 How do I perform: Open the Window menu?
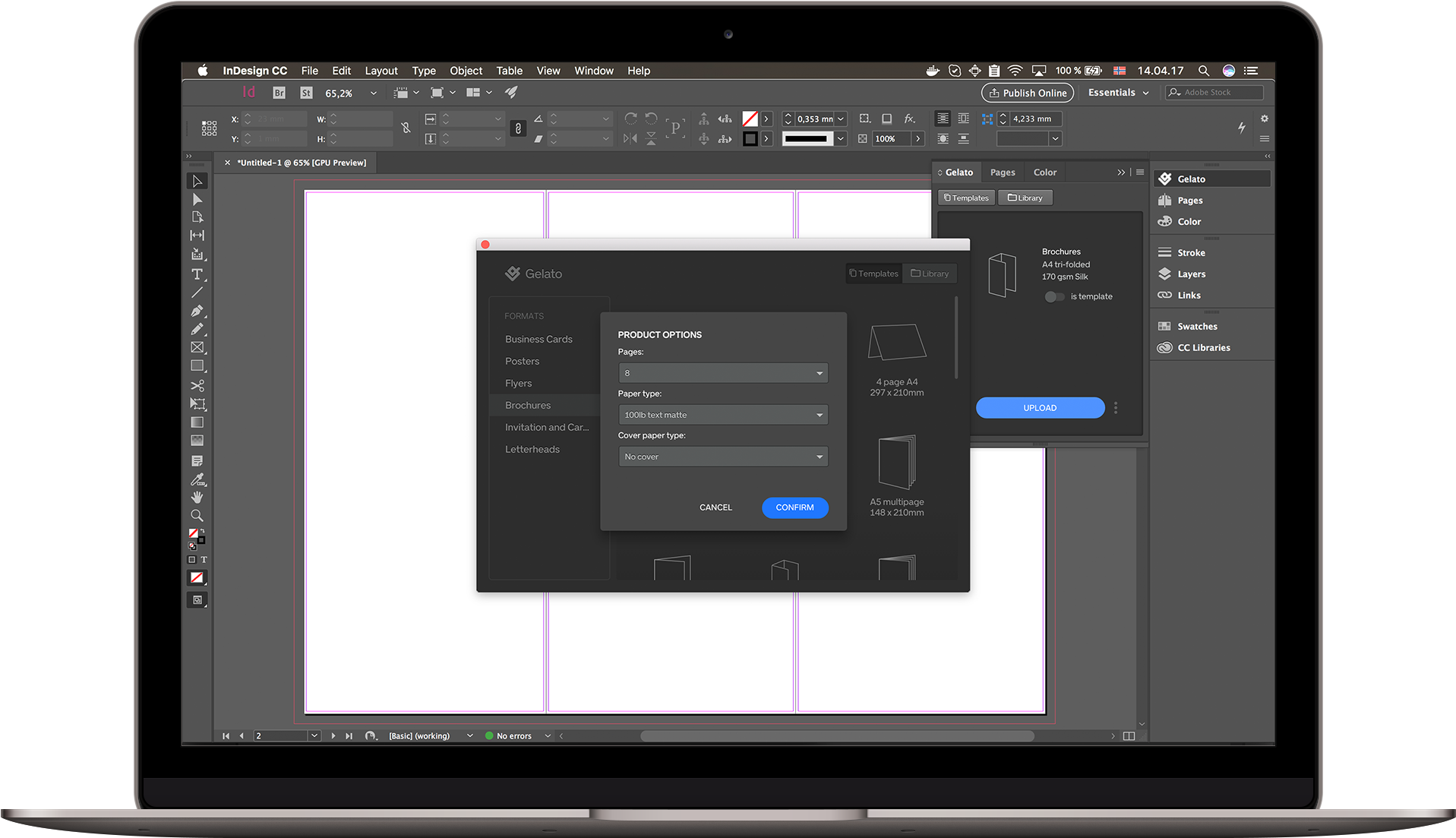593,70
